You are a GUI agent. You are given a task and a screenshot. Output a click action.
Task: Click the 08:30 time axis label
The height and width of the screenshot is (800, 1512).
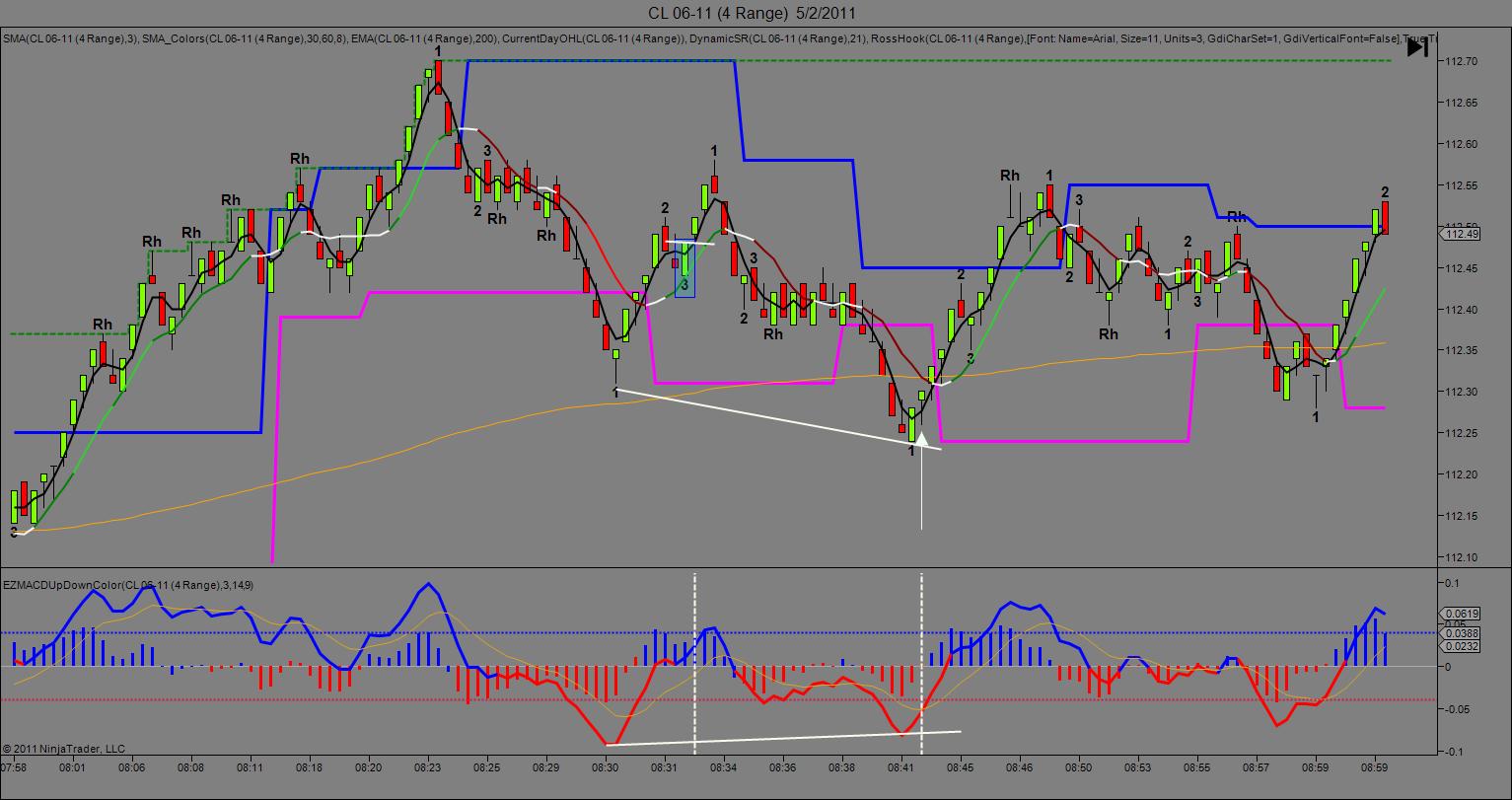point(606,766)
